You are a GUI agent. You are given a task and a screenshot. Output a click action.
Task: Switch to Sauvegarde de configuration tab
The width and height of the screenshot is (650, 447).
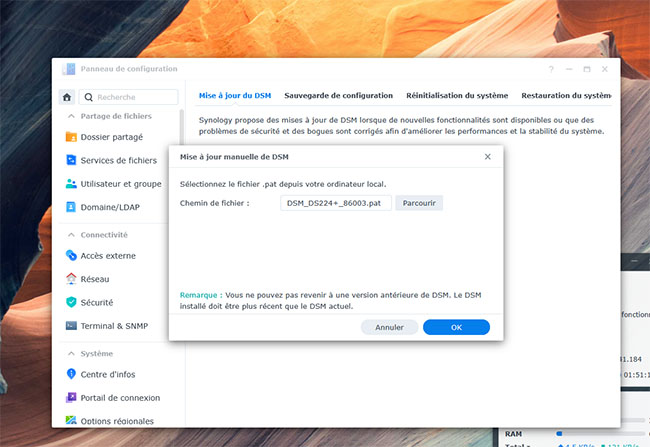coord(338,95)
